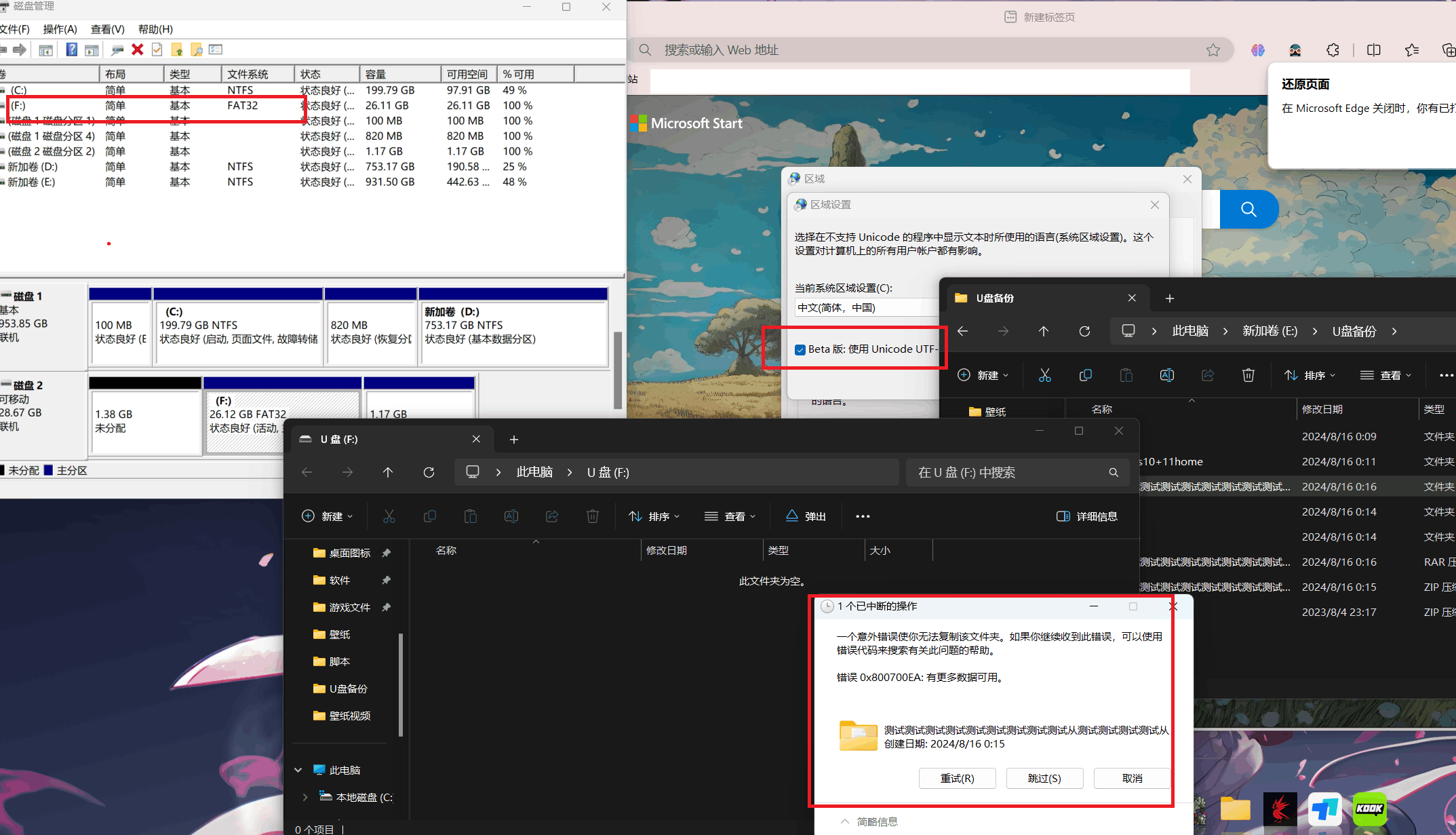The image size is (1456, 835).
Task: Toggle the 详细信息 details pane button
Action: (1086, 516)
